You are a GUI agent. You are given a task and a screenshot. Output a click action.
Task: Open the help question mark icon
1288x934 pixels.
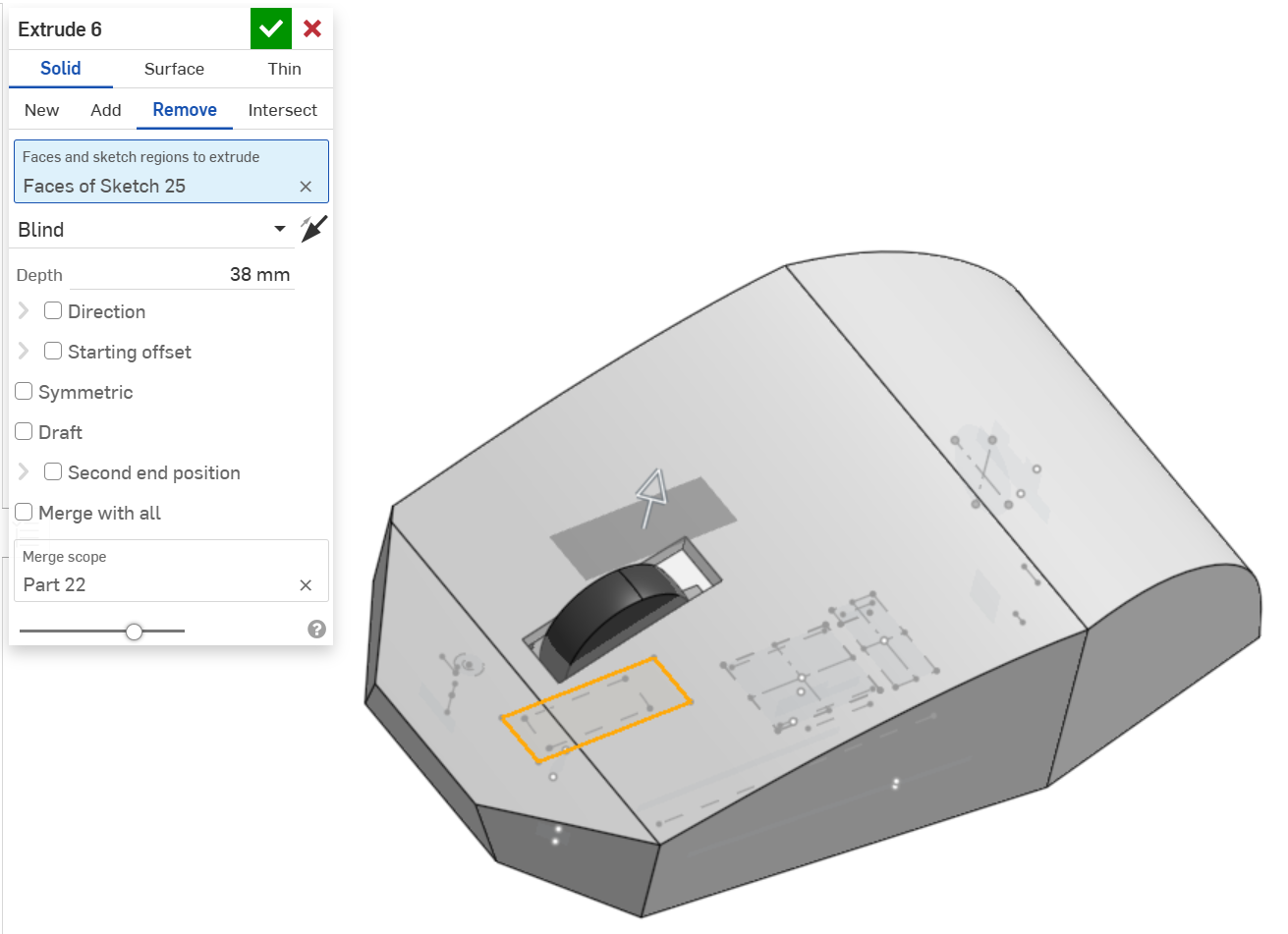tap(316, 630)
